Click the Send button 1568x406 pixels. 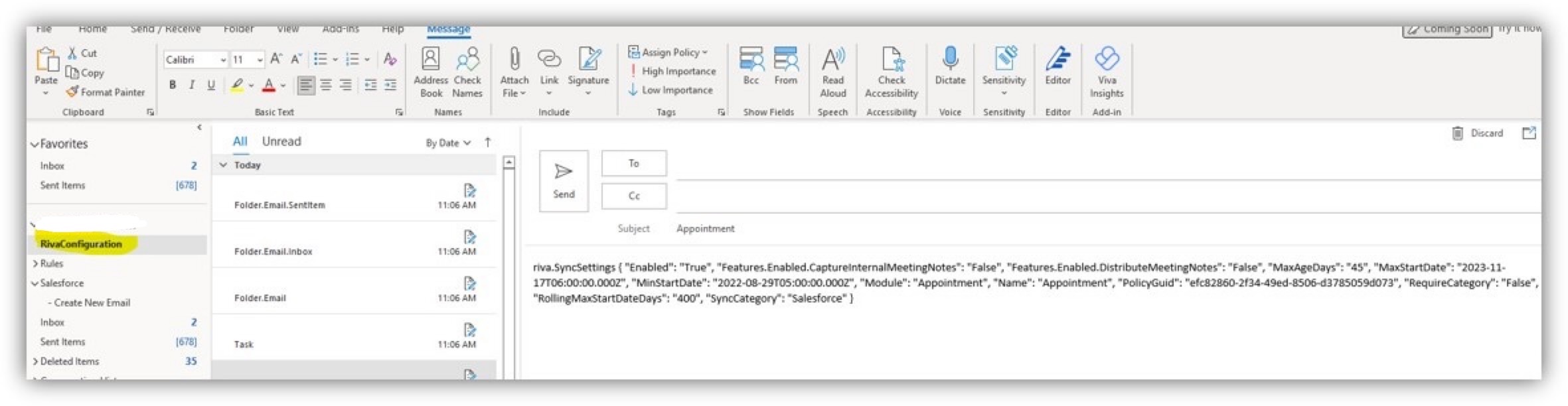click(x=564, y=181)
